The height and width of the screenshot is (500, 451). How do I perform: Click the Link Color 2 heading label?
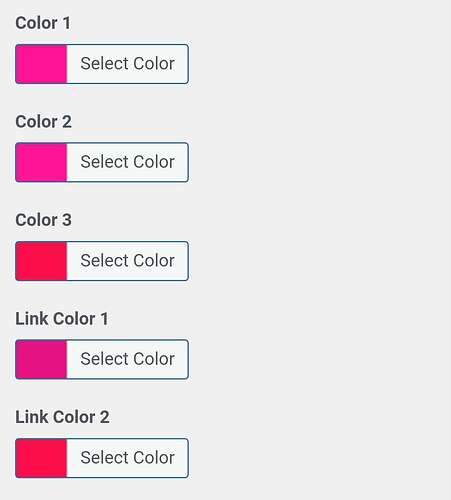click(x=62, y=417)
